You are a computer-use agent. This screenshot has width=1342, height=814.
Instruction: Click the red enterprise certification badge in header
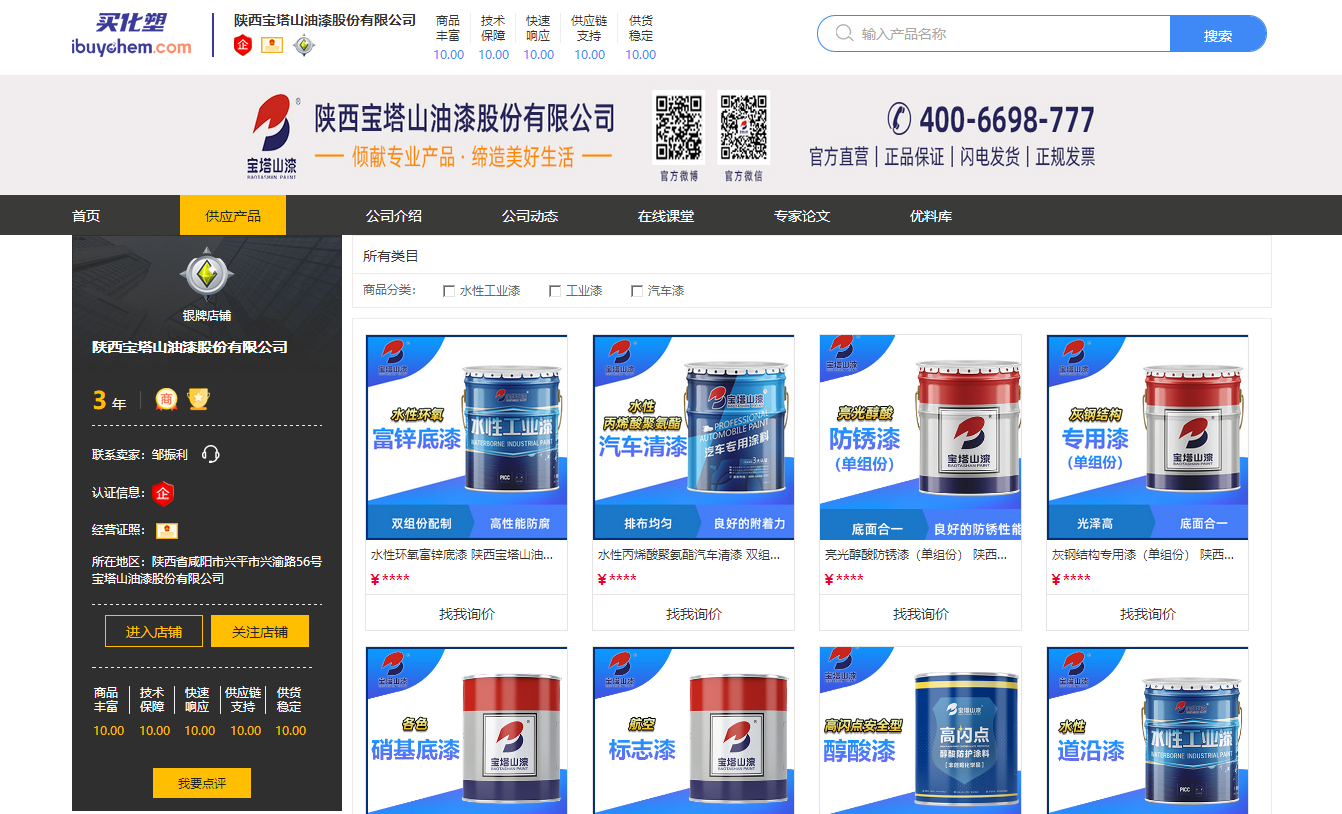[243, 45]
